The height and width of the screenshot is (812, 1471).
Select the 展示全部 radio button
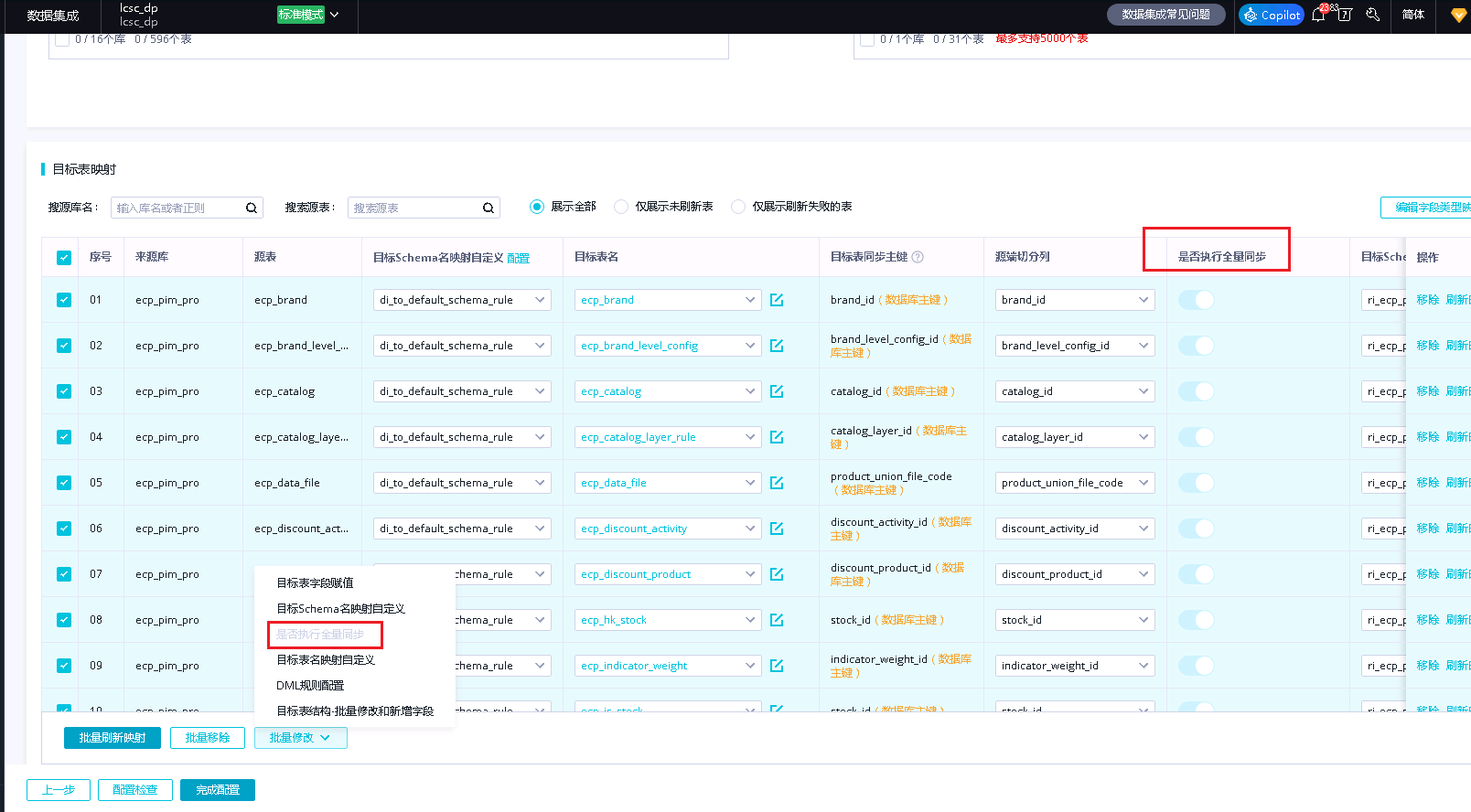tap(537, 207)
